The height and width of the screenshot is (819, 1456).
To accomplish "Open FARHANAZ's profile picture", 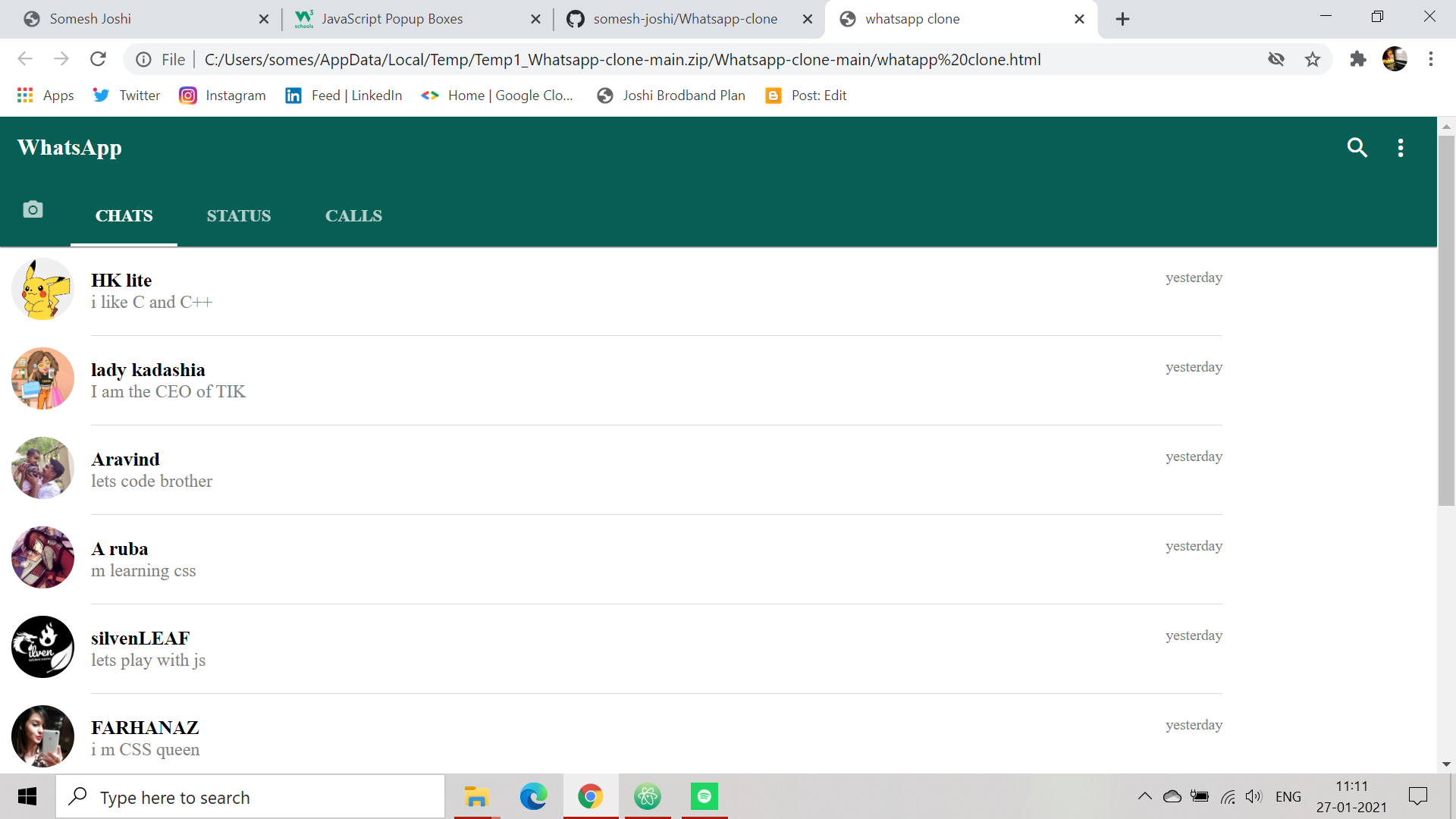I will pos(42,736).
